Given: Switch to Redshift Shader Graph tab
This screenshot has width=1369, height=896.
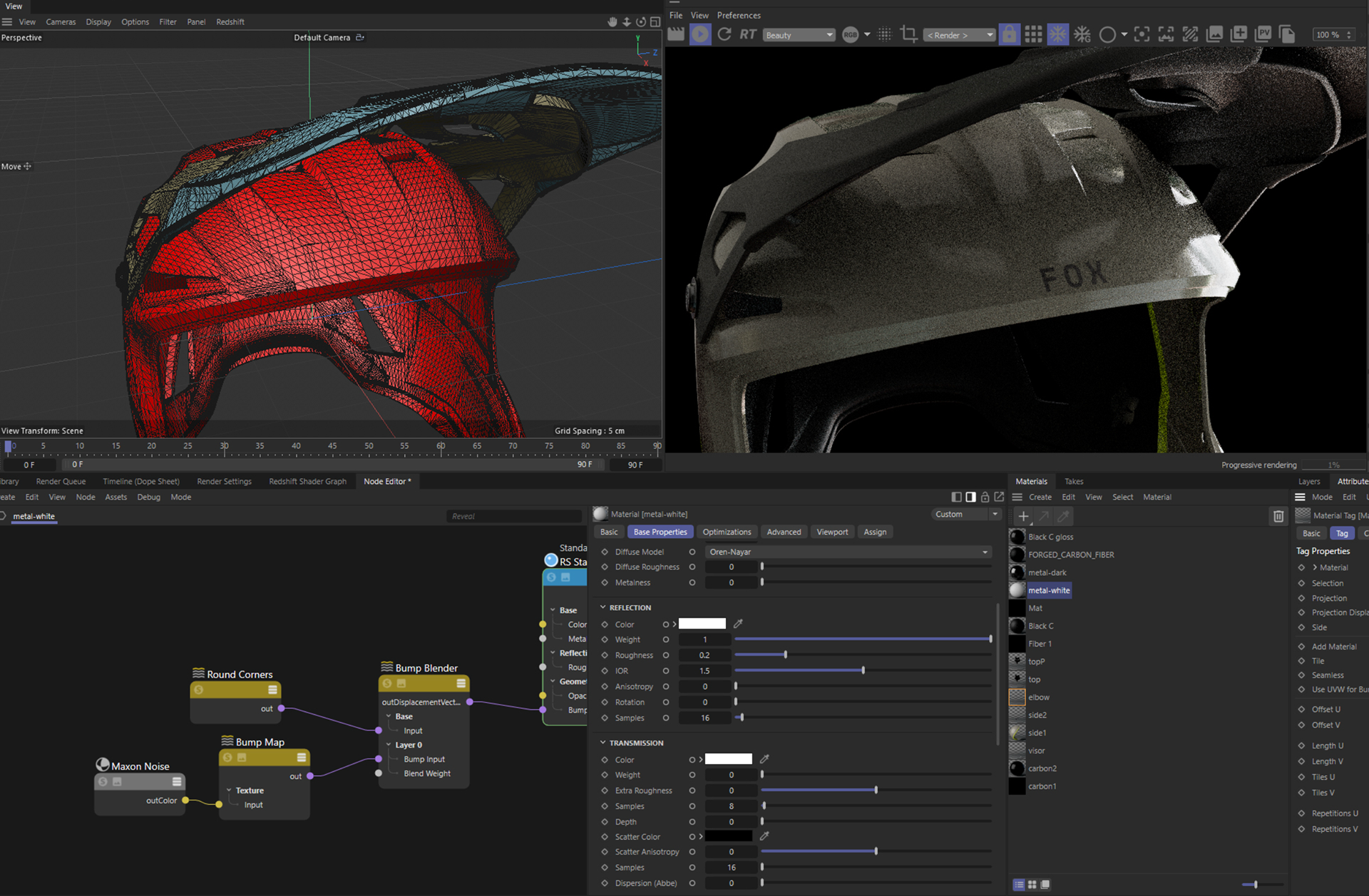Looking at the screenshot, I should (307, 481).
